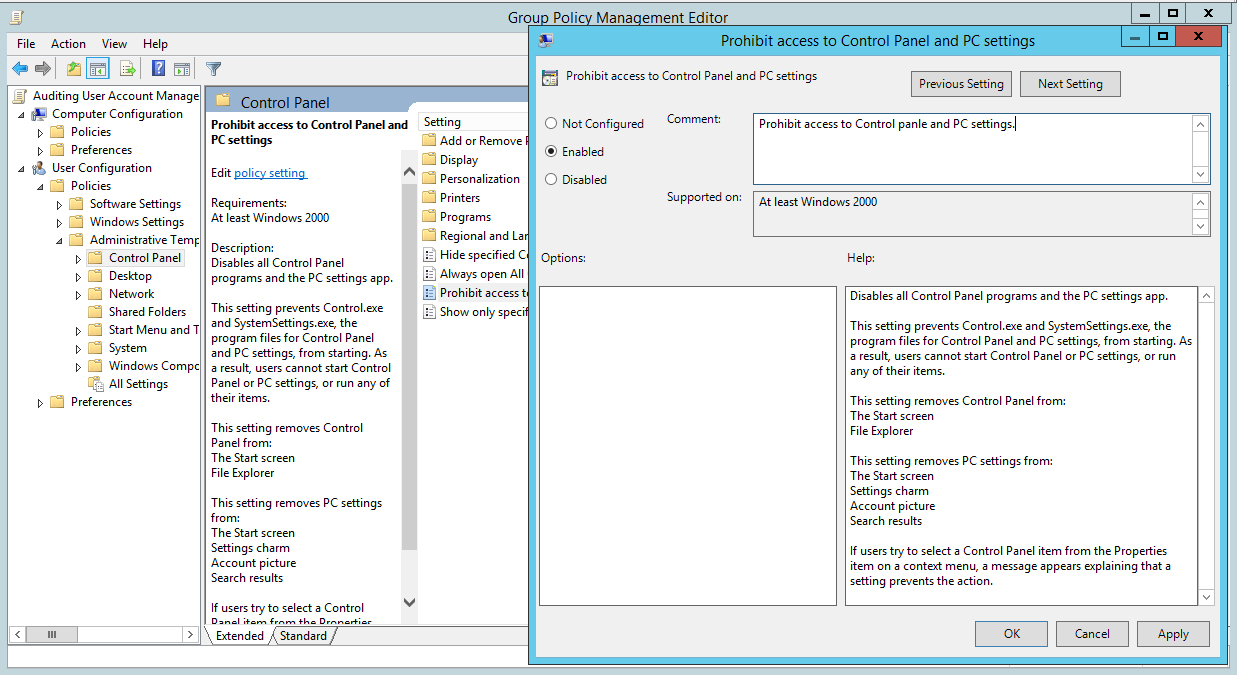Expand the Software Settings tree node
Screen dimensions: 1237x675
coord(60,204)
